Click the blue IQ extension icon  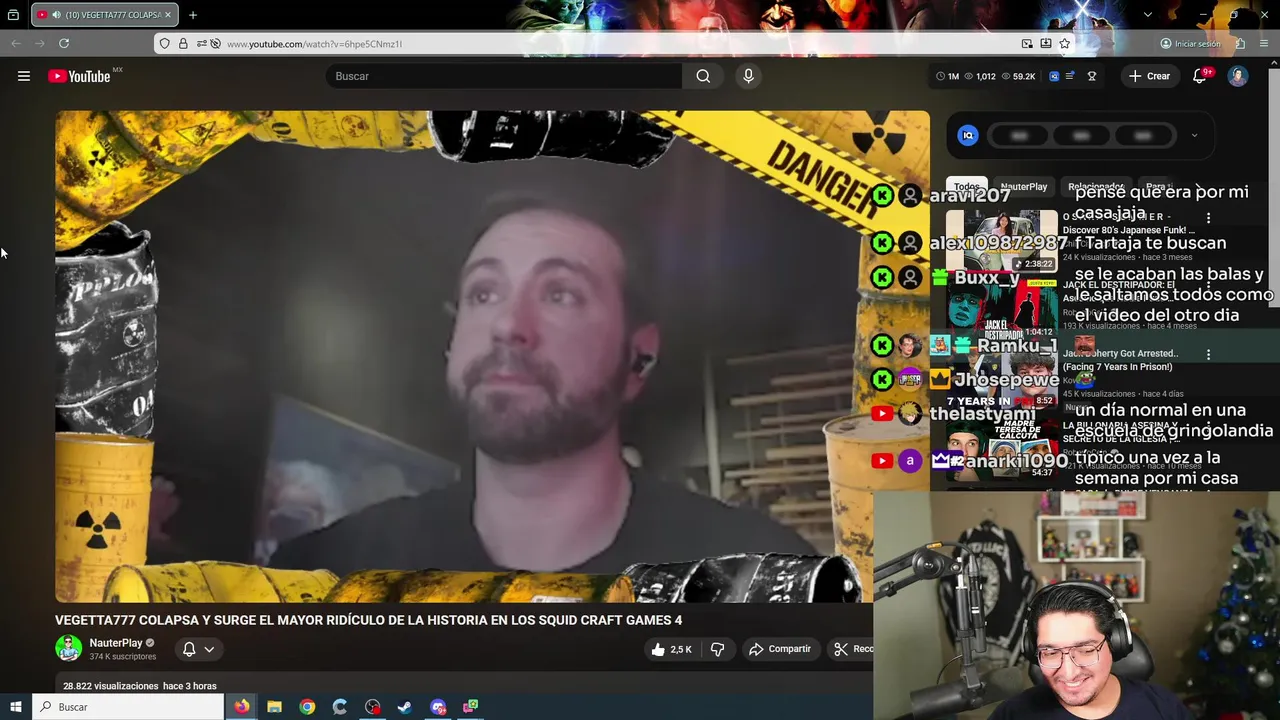click(967, 135)
